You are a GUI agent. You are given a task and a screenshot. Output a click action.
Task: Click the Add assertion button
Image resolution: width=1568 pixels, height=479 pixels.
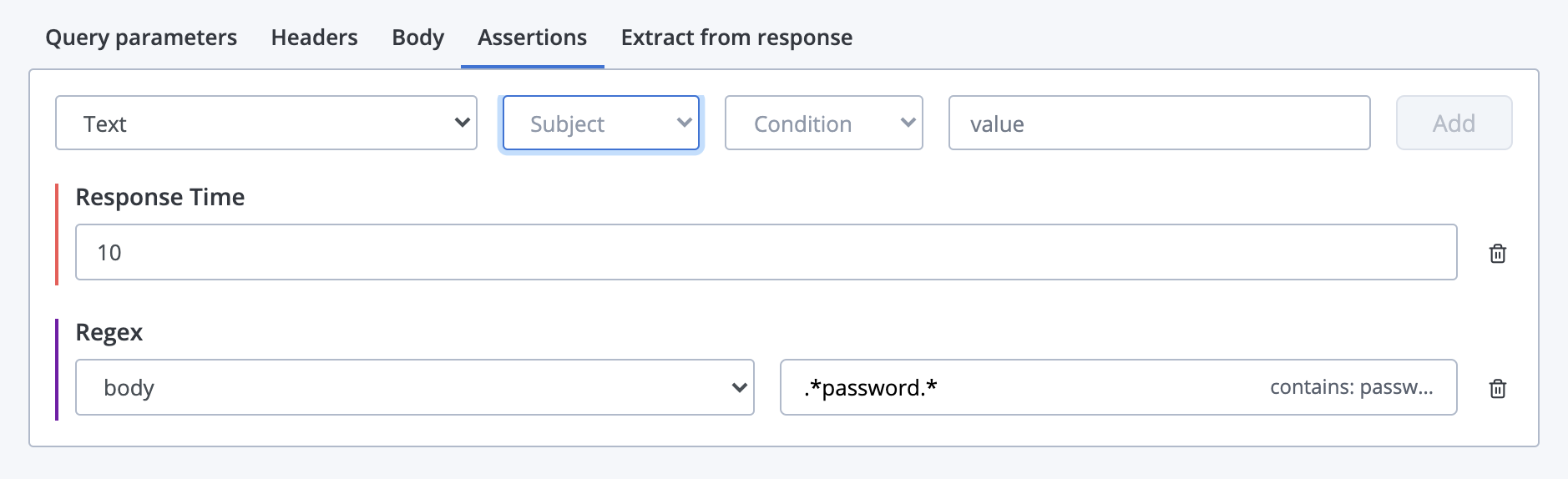click(1454, 124)
